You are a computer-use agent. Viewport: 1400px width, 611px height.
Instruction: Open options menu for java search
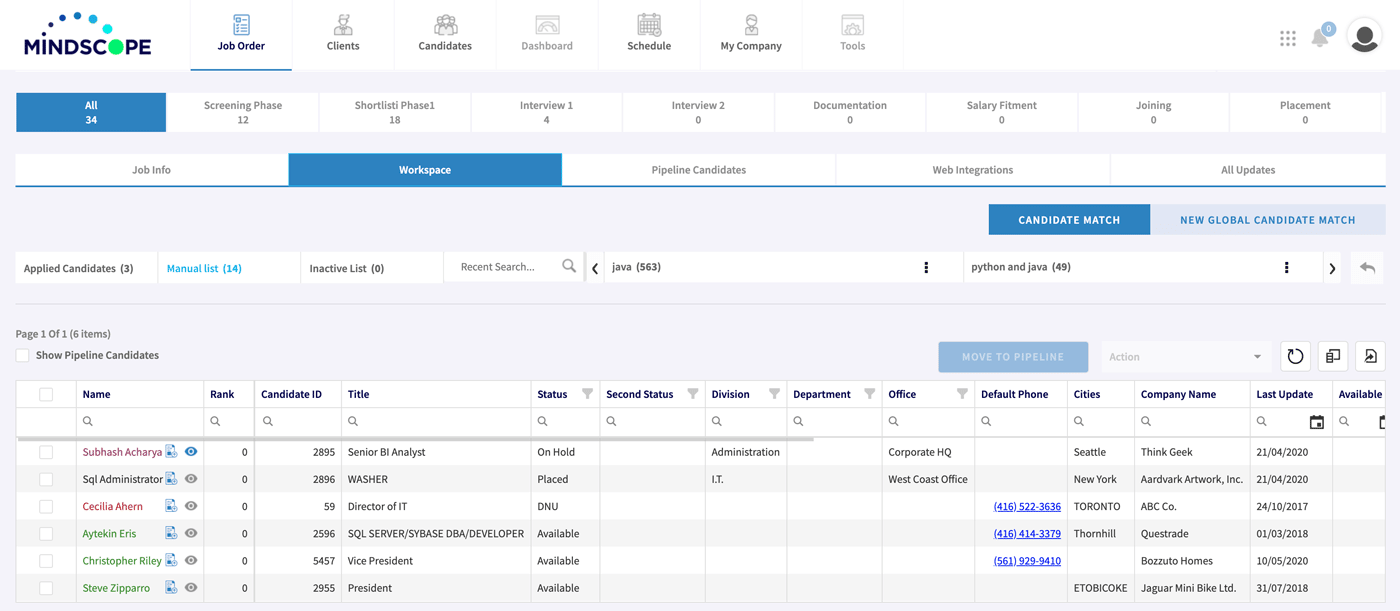pyautogui.click(x=926, y=268)
